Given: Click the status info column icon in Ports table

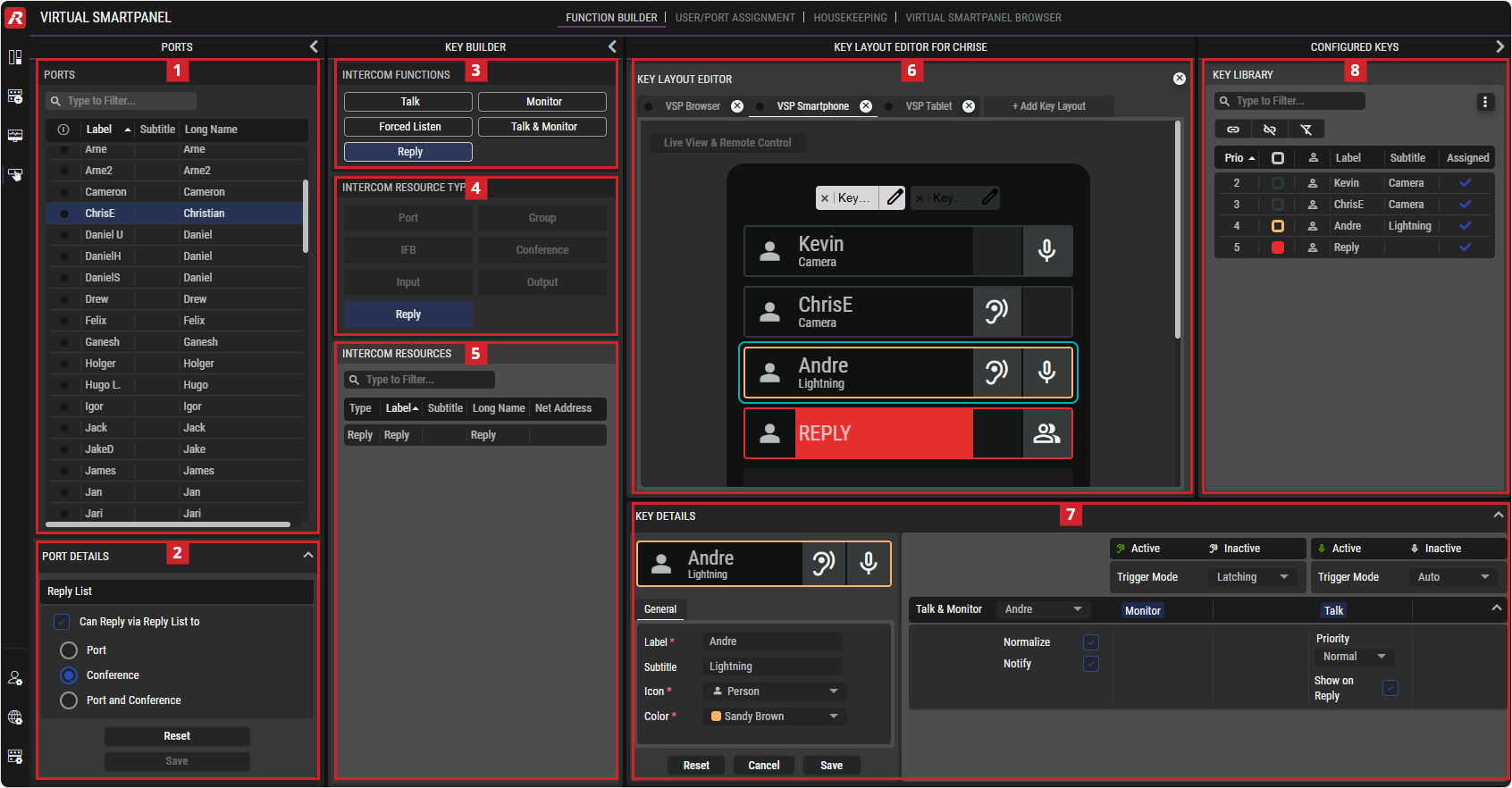Looking at the screenshot, I should [x=63, y=130].
